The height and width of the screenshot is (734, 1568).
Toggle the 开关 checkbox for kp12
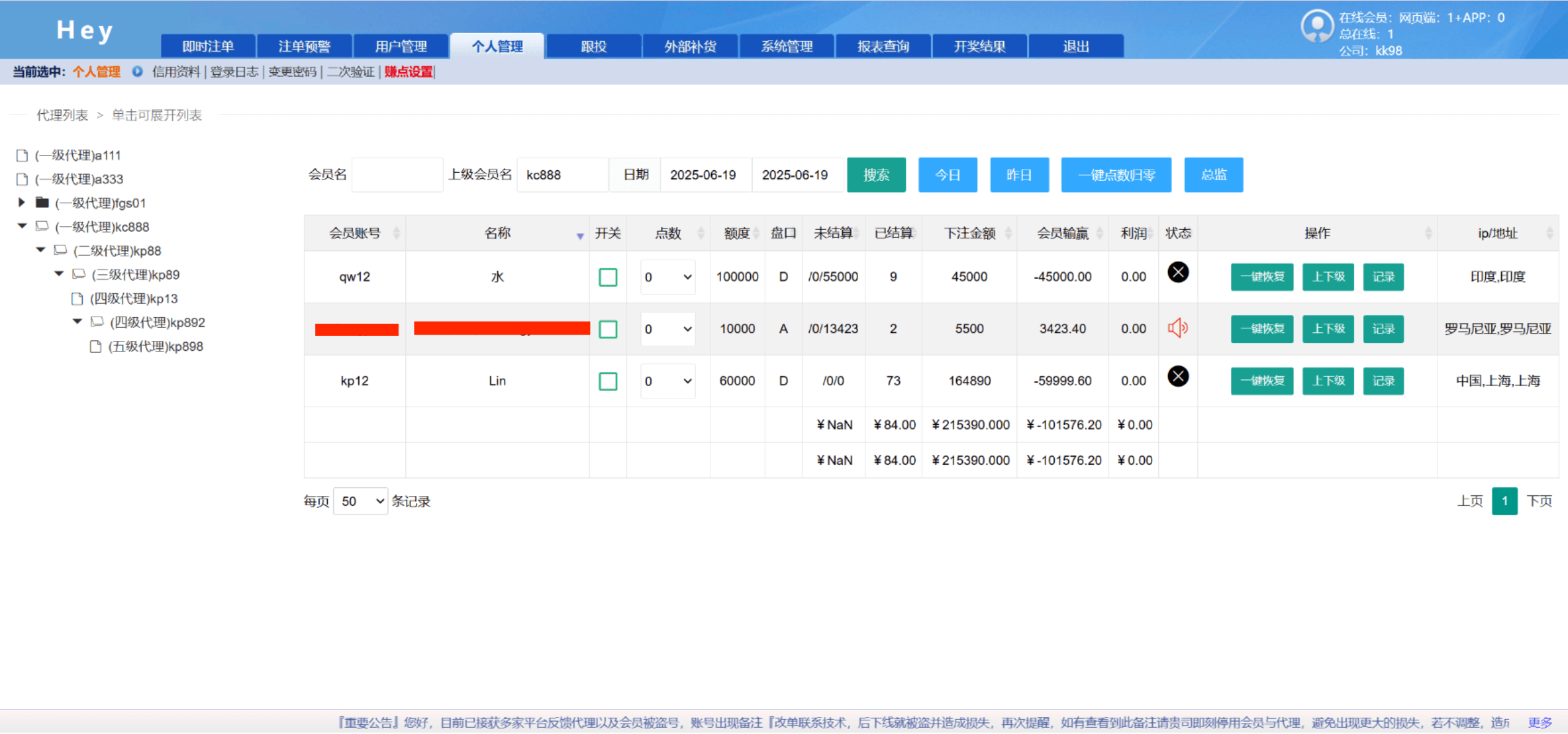(x=608, y=381)
